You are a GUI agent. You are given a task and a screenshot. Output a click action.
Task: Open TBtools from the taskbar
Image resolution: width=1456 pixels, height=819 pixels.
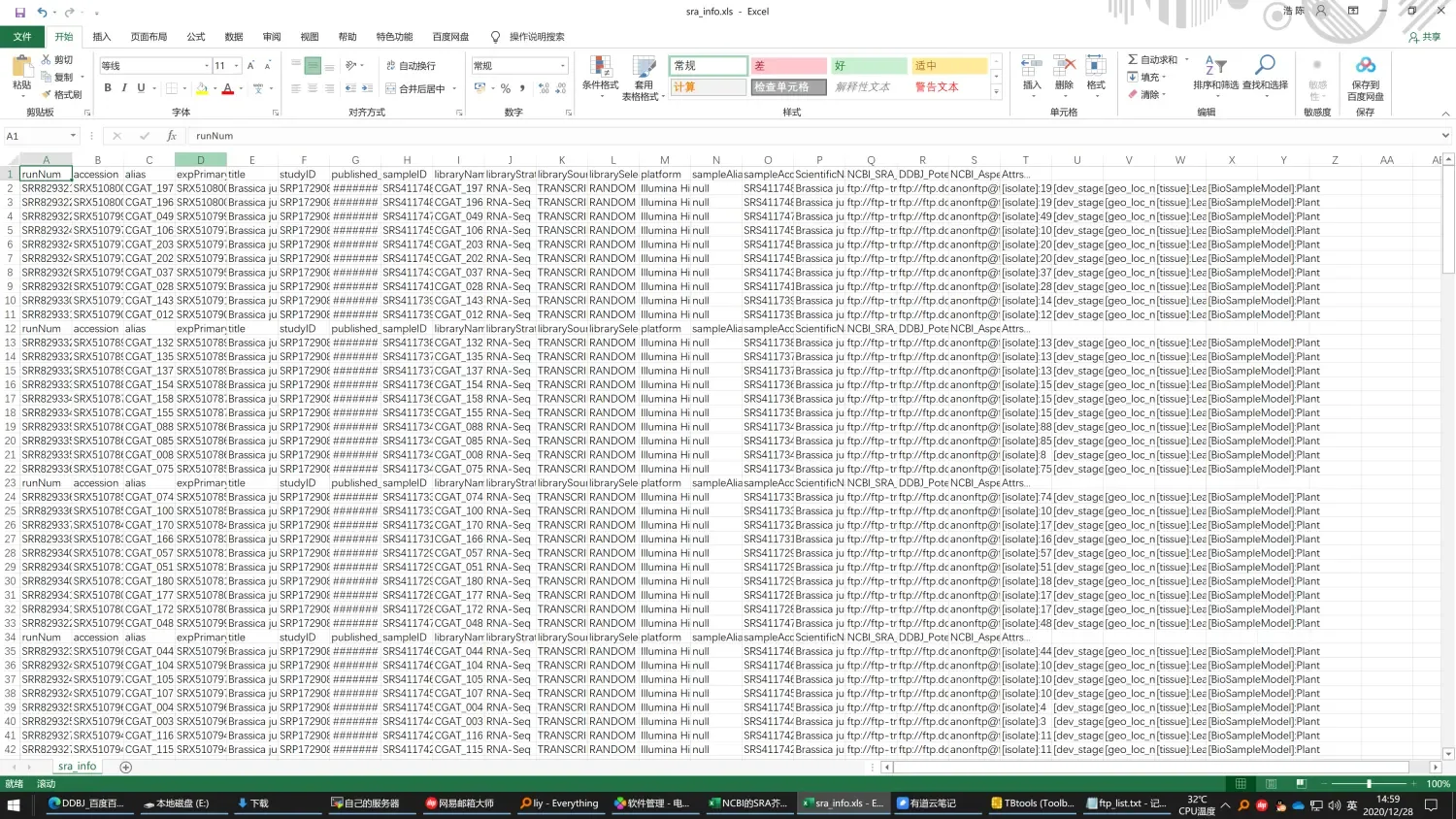(1033, 803)
